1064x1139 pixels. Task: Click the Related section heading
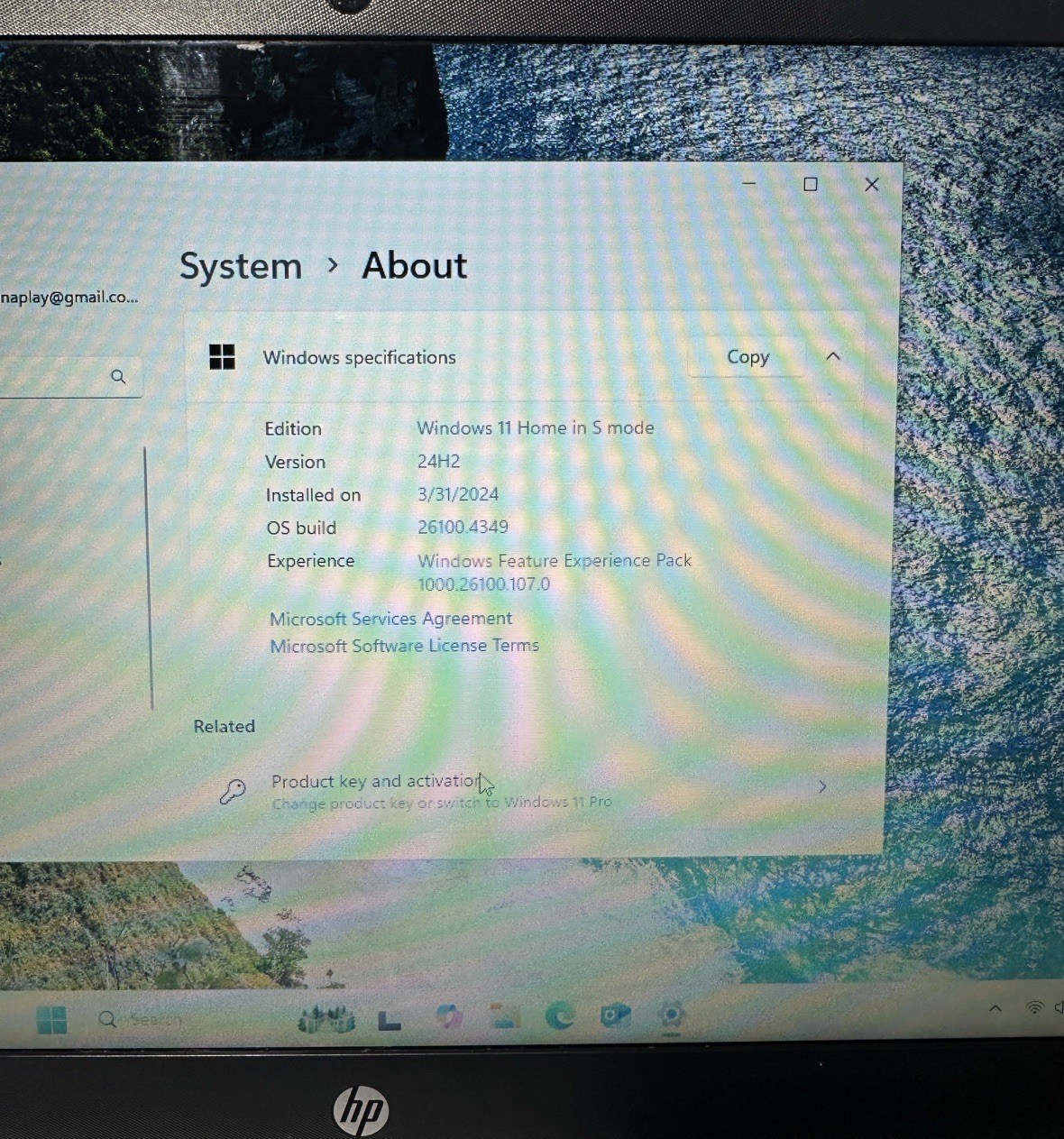(225, 726)
